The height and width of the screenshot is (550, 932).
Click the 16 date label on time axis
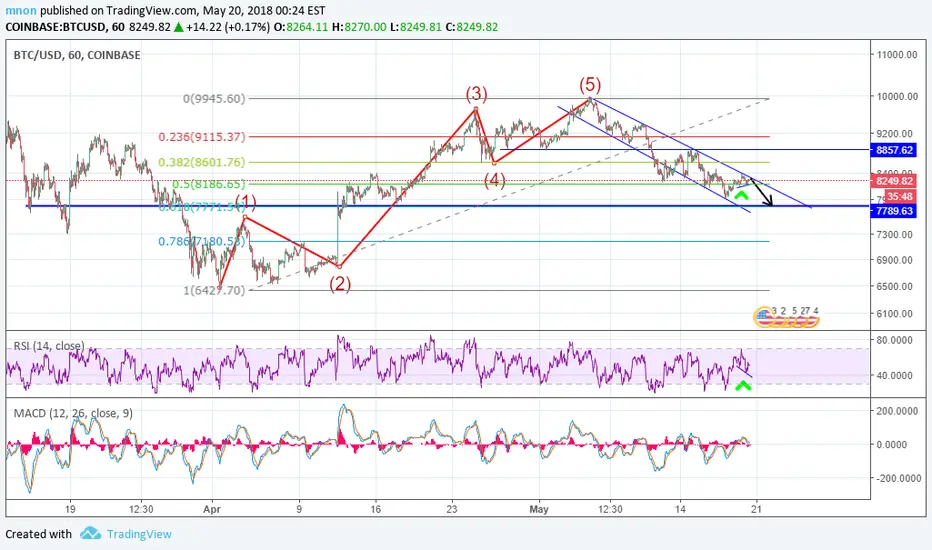375,509
